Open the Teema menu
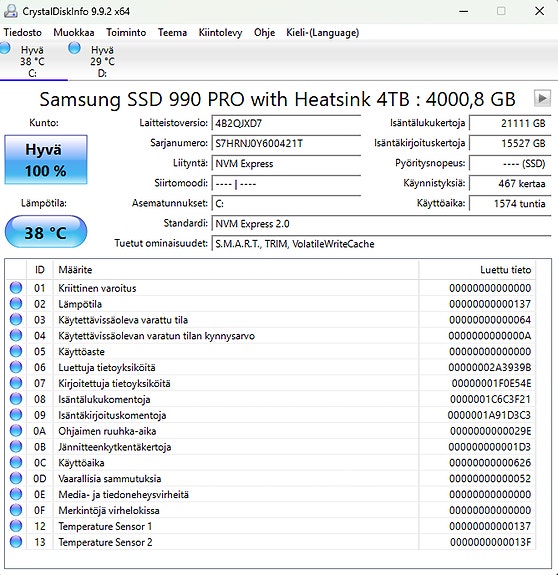This screenshot has width=558, height=575. [172, 32]
